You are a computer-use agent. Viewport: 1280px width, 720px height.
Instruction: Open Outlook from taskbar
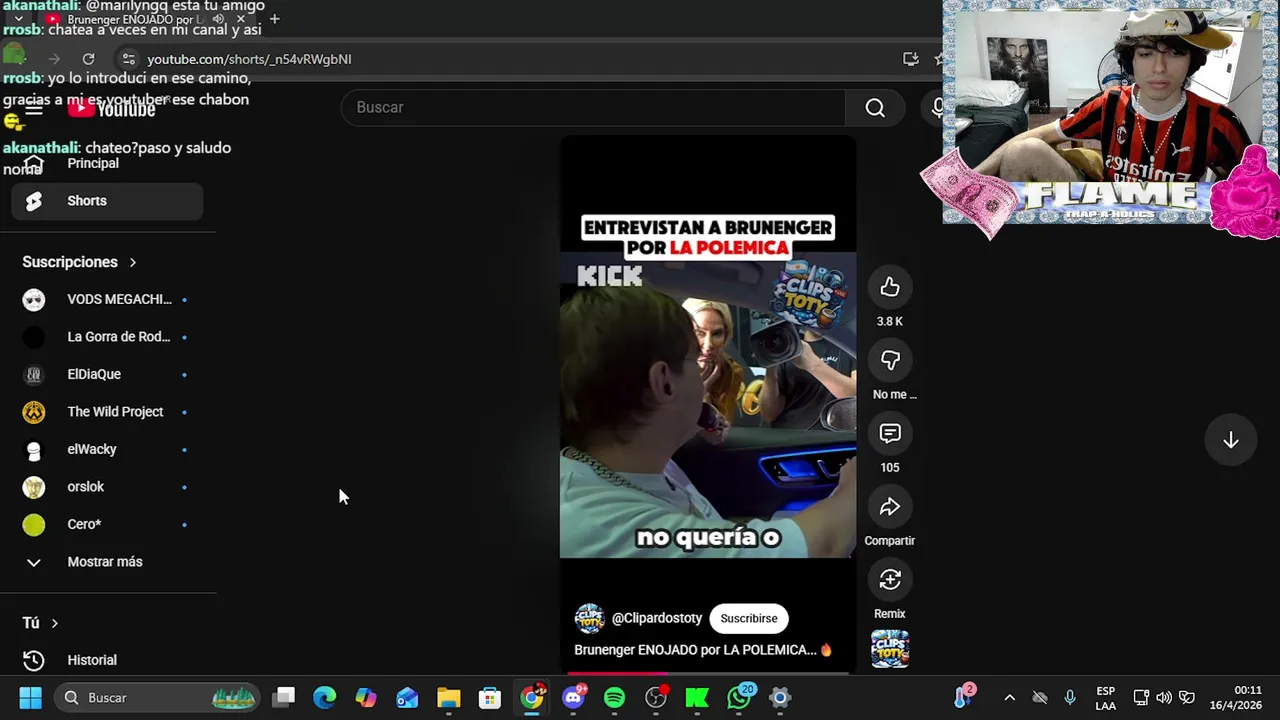coord(407,698)
